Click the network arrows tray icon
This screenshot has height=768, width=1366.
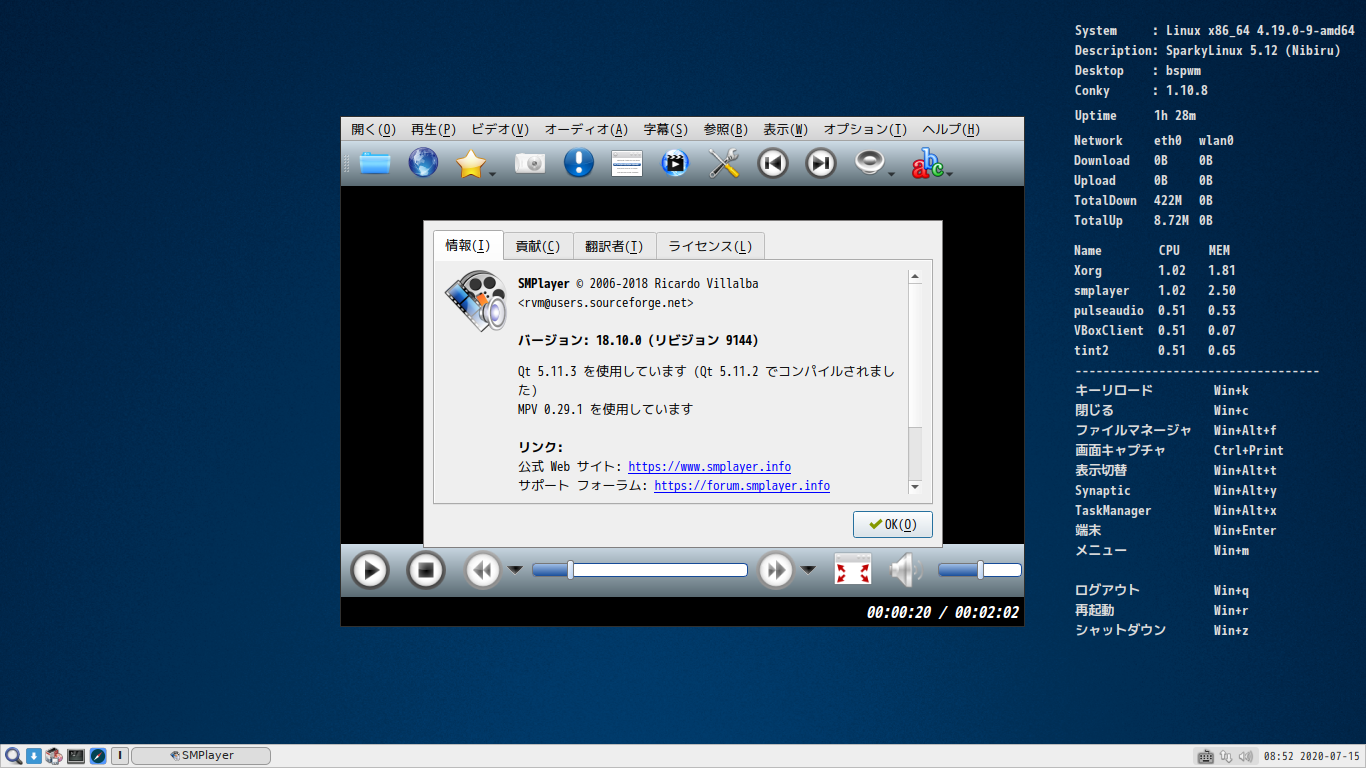(1226, 757)
